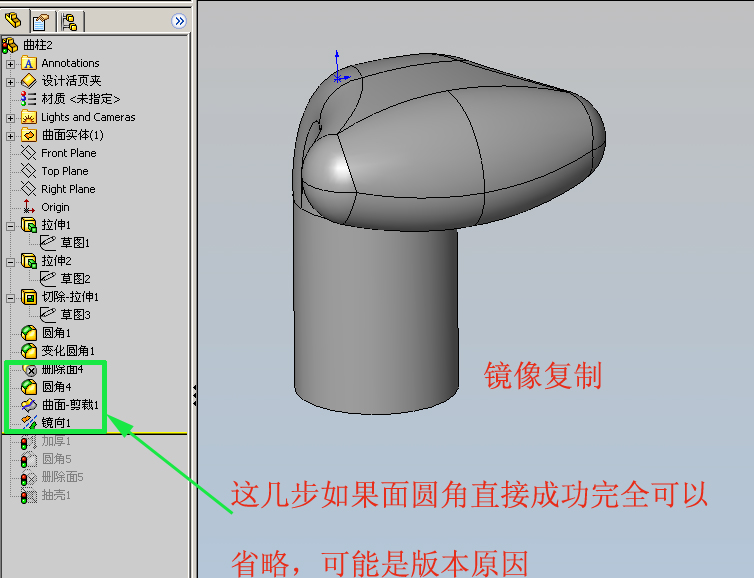Select the greyed 抽壳1 feature label
Image resolution: width=754 pixels, height=578 pixels.
(x=56, y=495)
